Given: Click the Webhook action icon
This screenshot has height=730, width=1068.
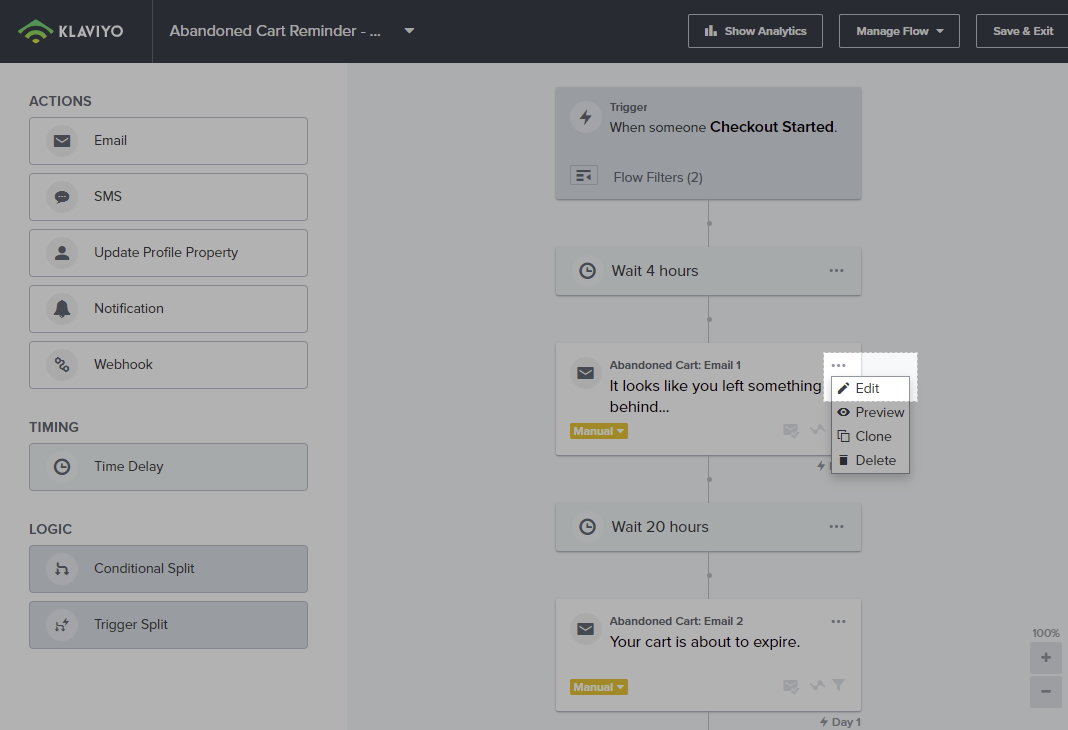Looking at the screenshot, I should tap(62, 365).
